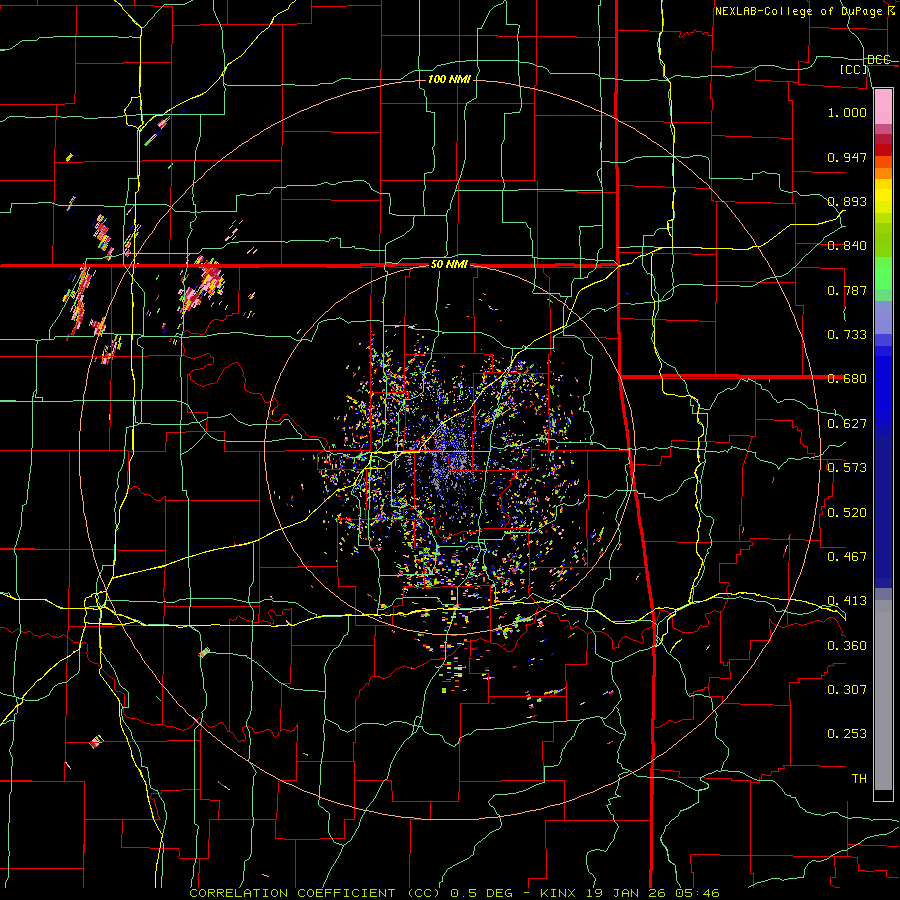Click the 50 NMI range ring label
Screen dimensions: 900x900
[x=449, y=265]
